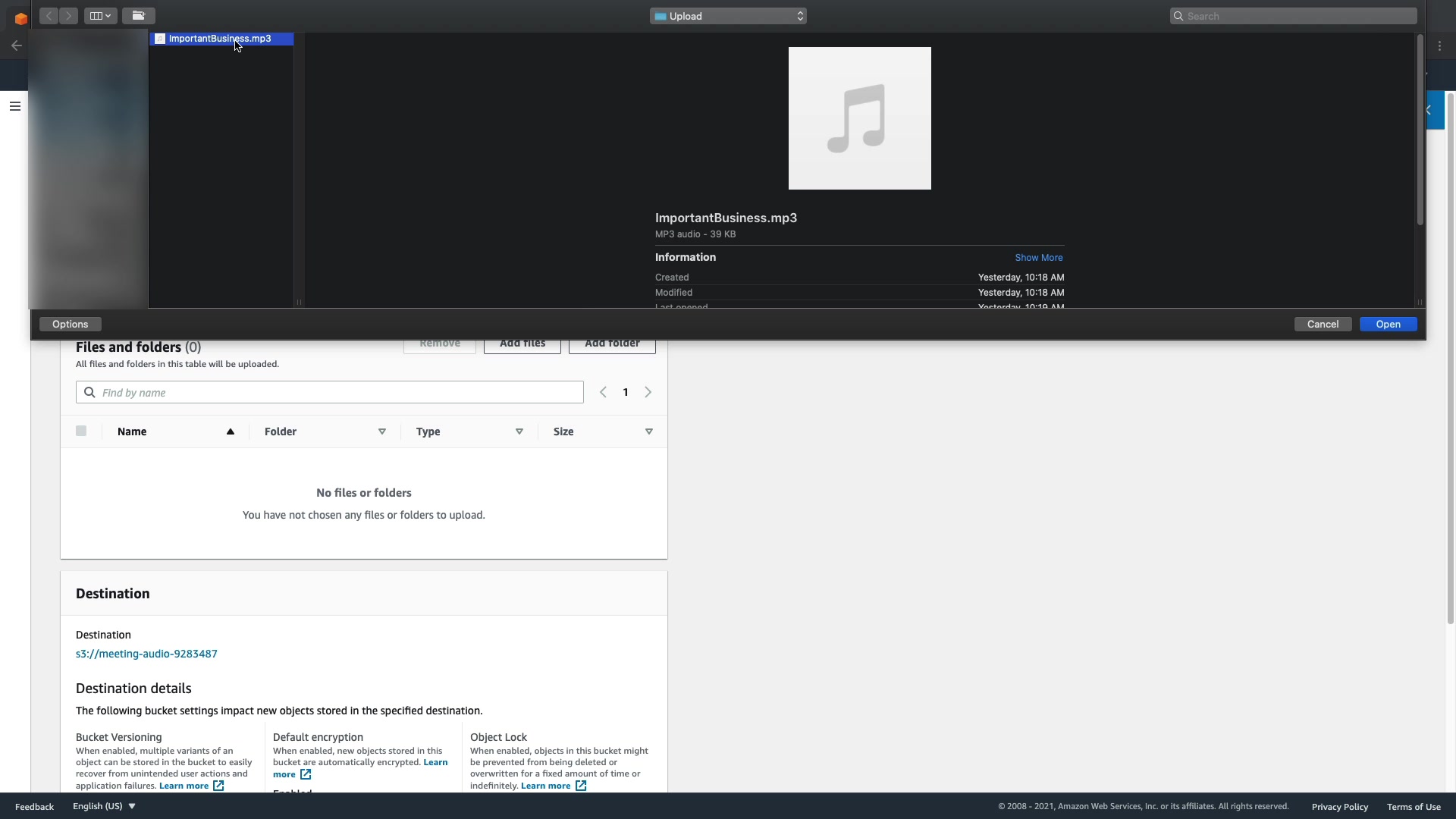Sort the table by Name column arrow
The width and height of the screenshot is (1456, 819).
[x=230, y=432]
